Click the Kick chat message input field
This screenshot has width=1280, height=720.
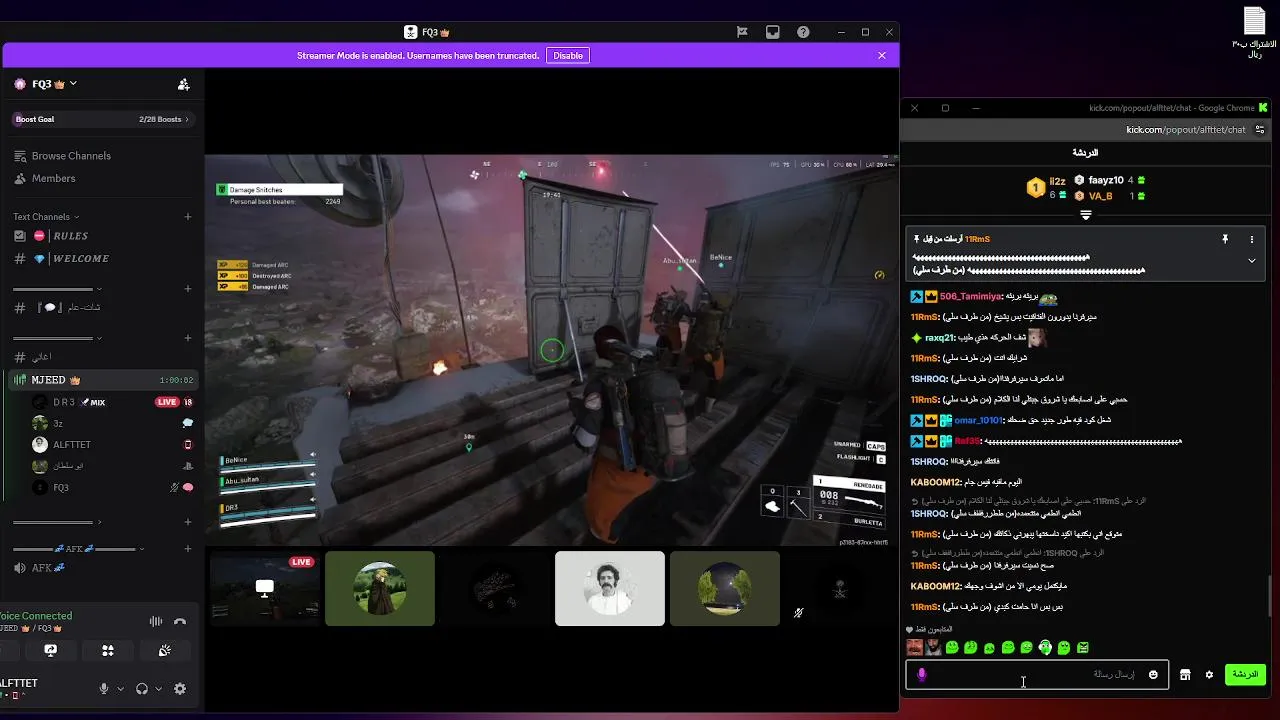click(x=1037, y=675)
